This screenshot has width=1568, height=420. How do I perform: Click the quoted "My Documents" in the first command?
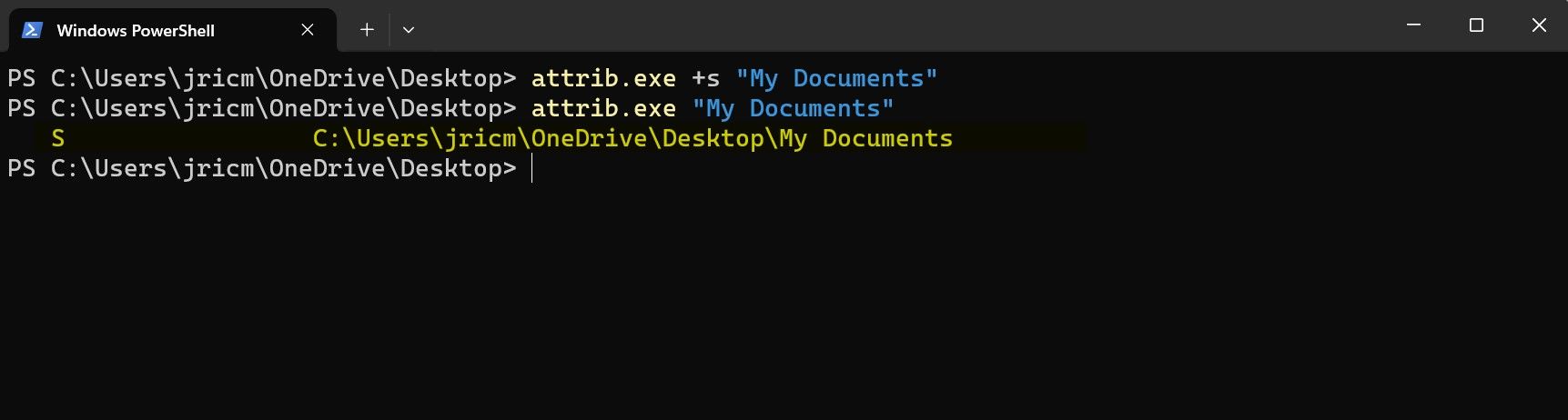[836, 78]
